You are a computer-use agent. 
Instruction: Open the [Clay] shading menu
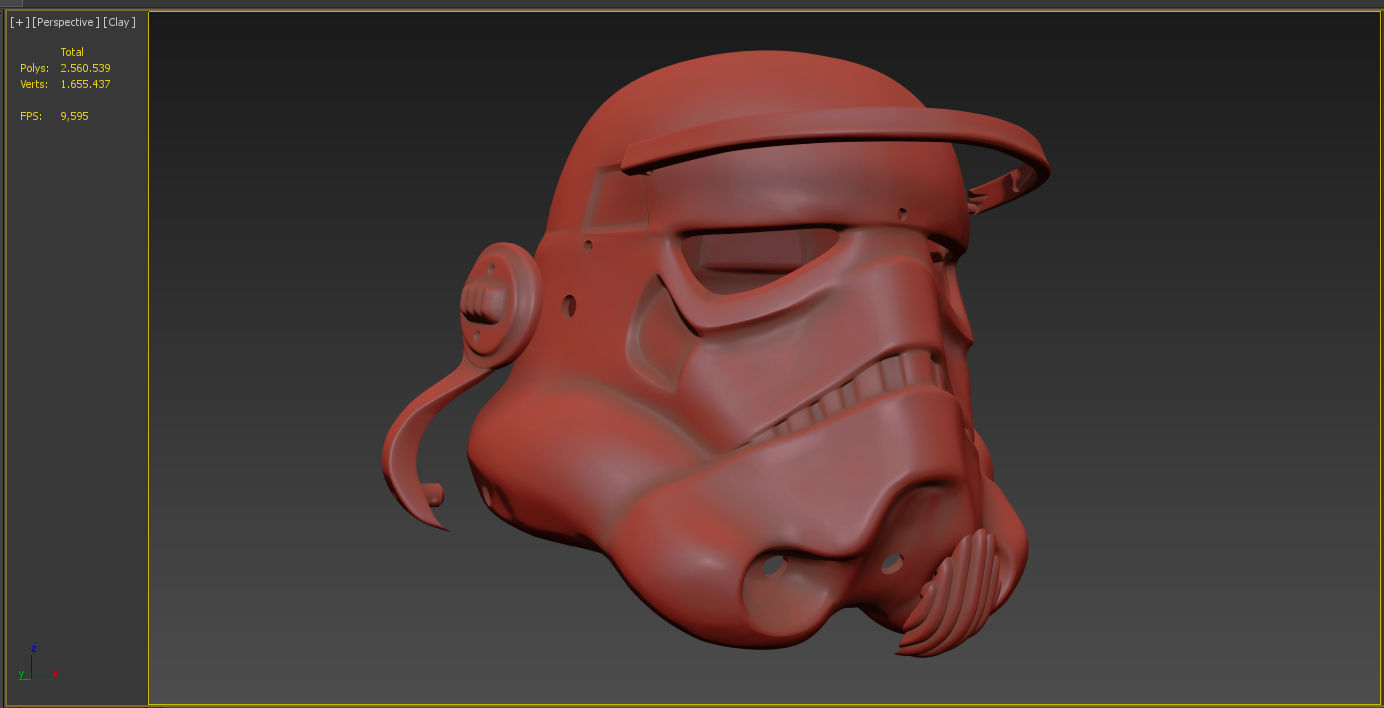119,22
